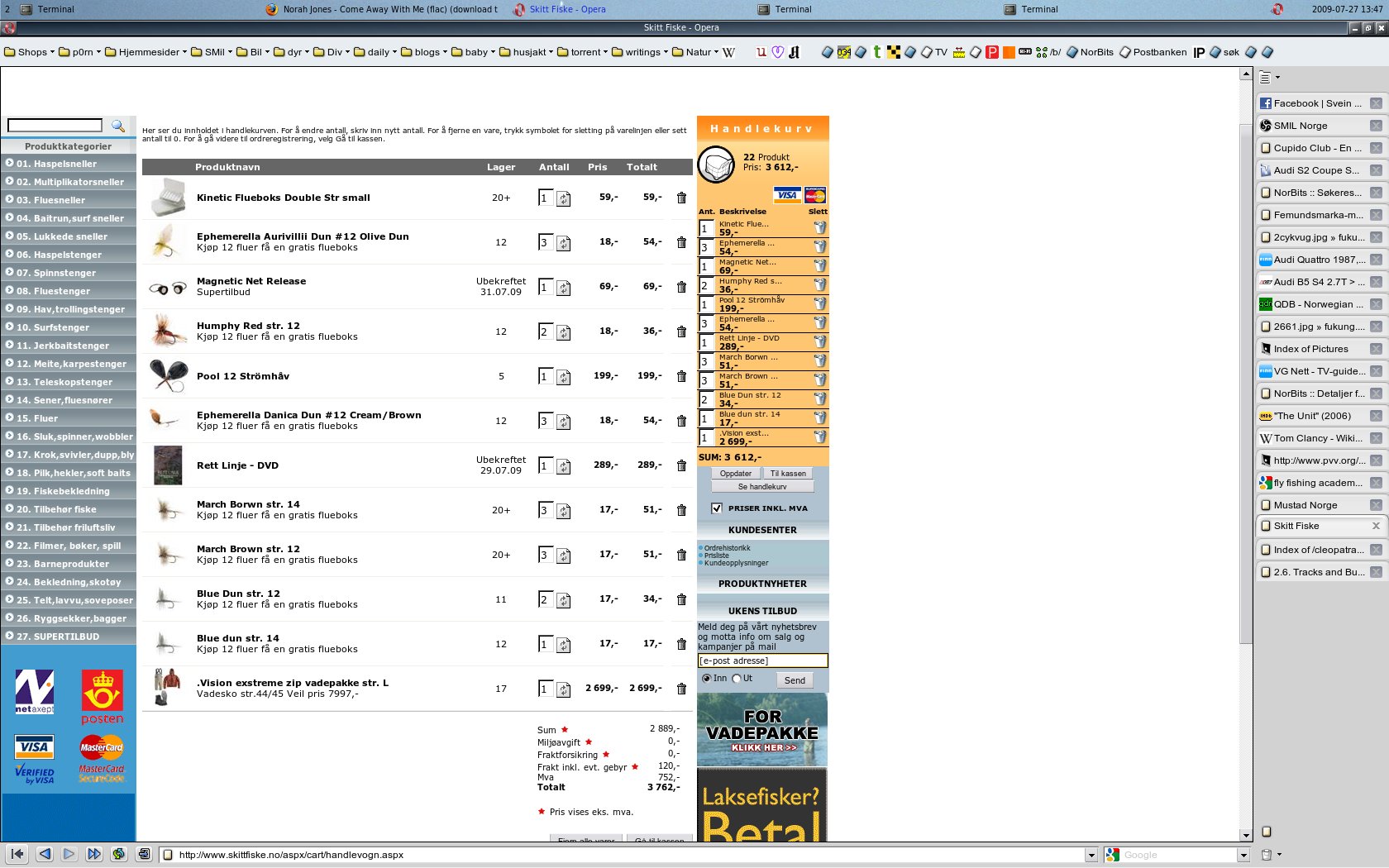Expand the address bar history dropdown
1389x868 pixels.
[1091, 855]
